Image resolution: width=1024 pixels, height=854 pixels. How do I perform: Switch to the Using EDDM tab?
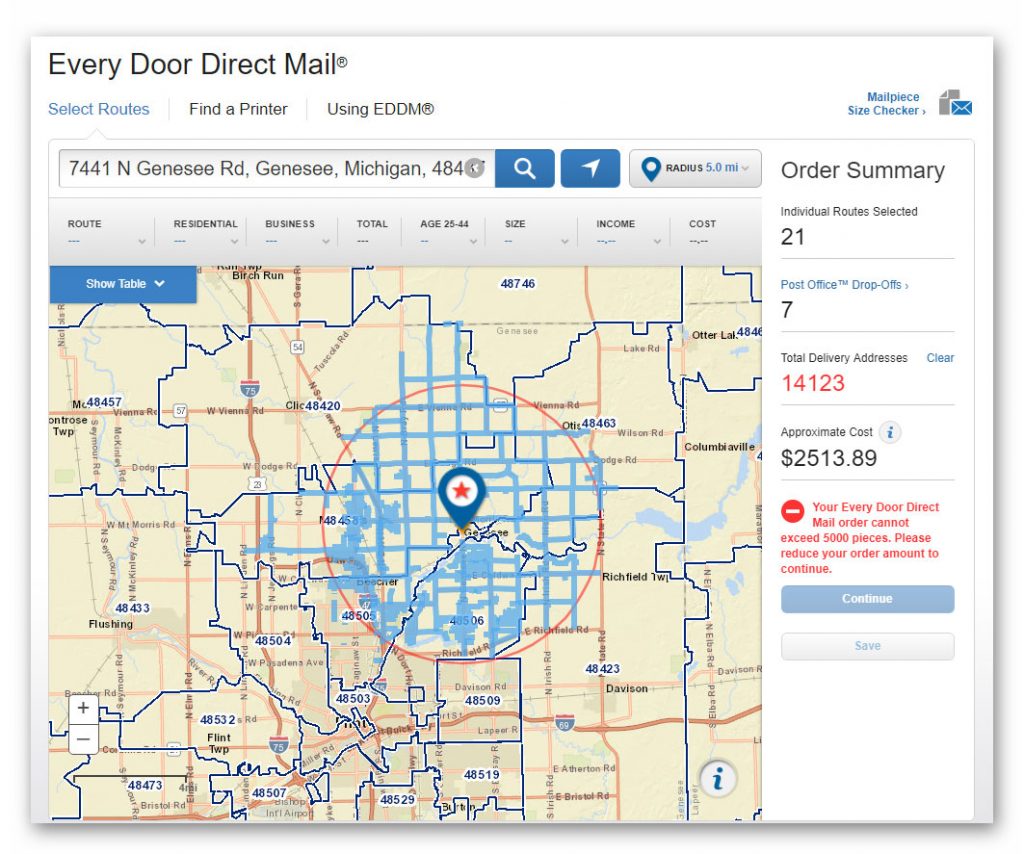pos(378,109)
